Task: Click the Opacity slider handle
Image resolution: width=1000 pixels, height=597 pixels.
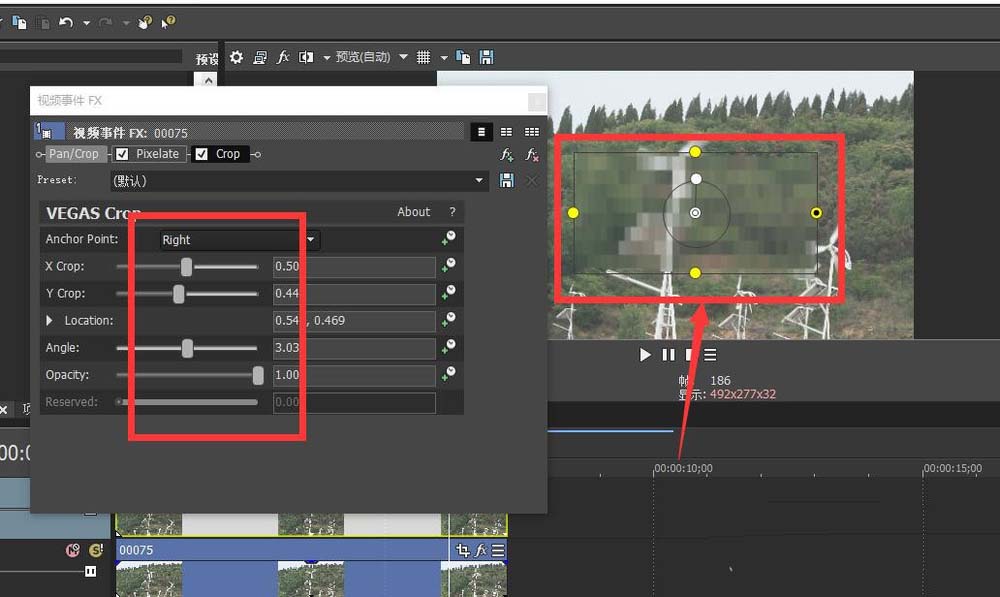Action: 258,375
